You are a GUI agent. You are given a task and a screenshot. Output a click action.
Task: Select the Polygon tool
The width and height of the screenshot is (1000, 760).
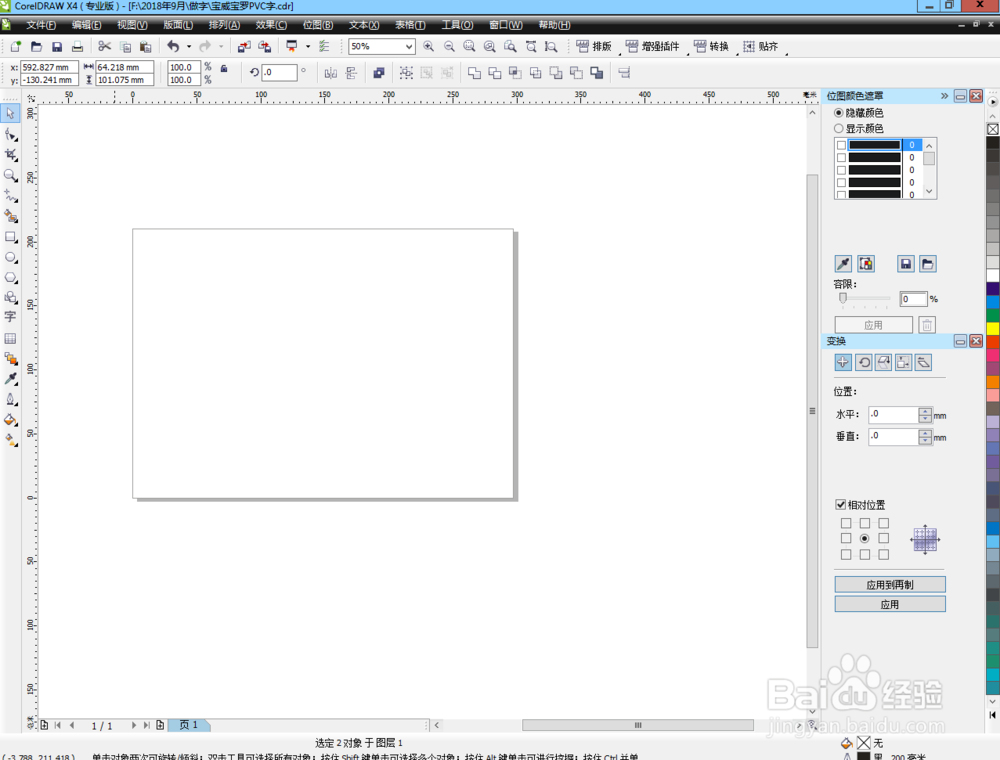[x=10, y=278]
